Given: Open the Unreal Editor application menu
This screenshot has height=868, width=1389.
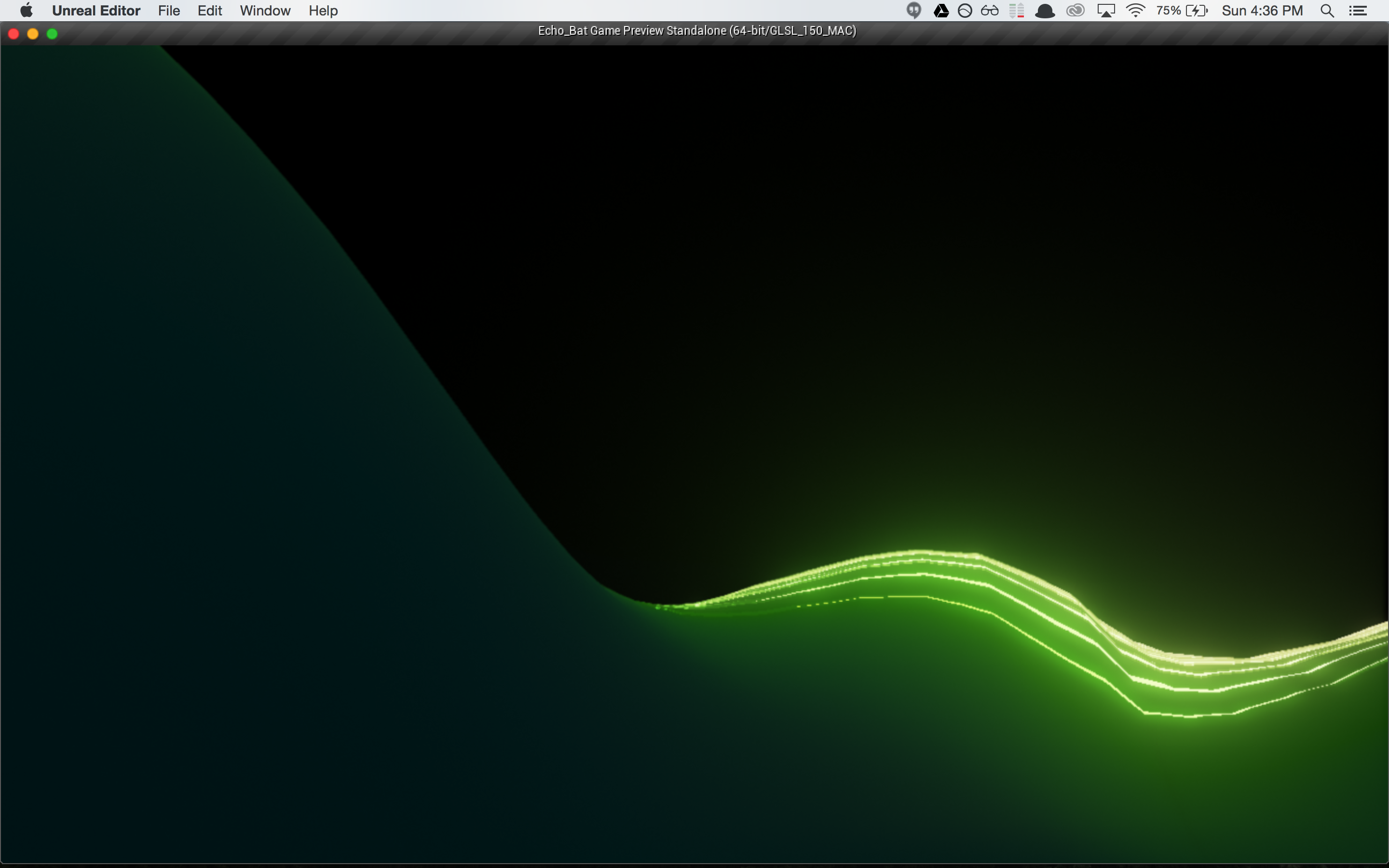Looking at the screenshot, I should coord(96,10).
